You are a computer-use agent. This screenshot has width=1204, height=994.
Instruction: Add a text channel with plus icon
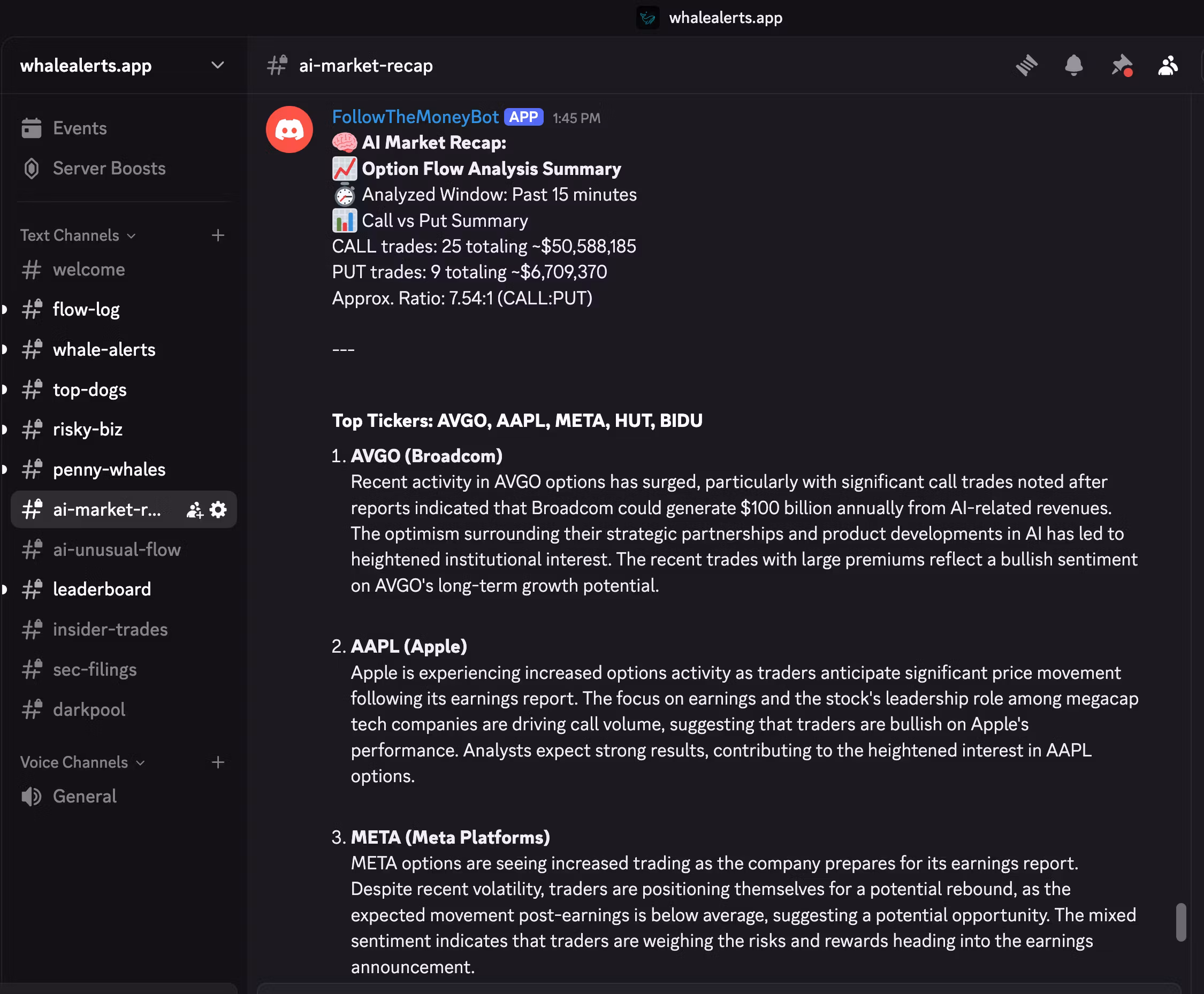[x=218, y=235]
